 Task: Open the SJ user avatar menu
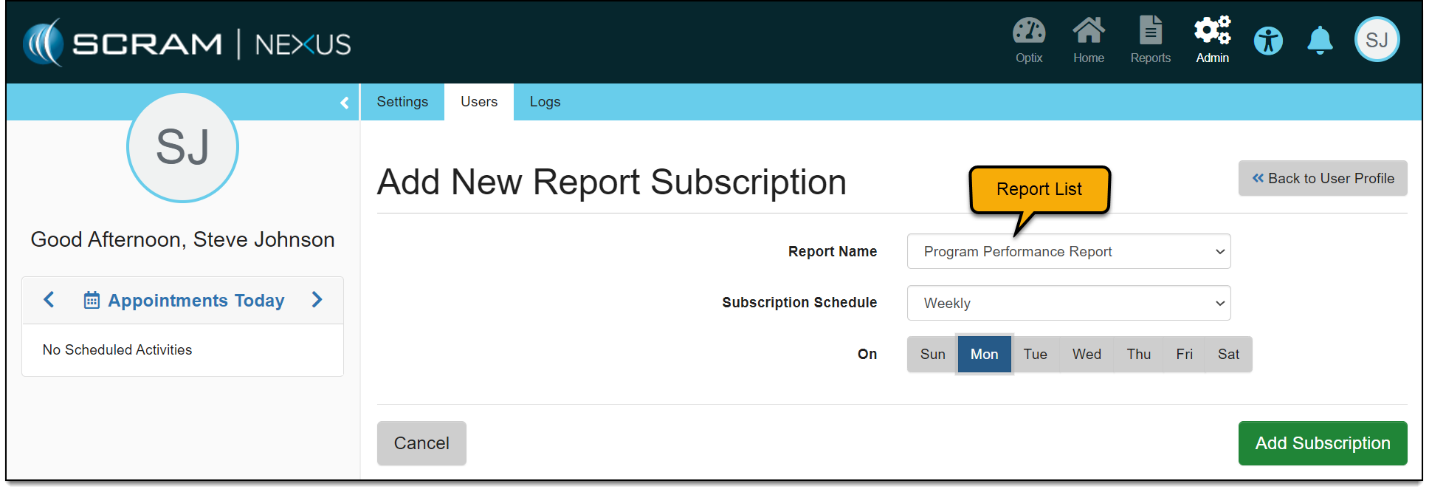point(1376,40)
